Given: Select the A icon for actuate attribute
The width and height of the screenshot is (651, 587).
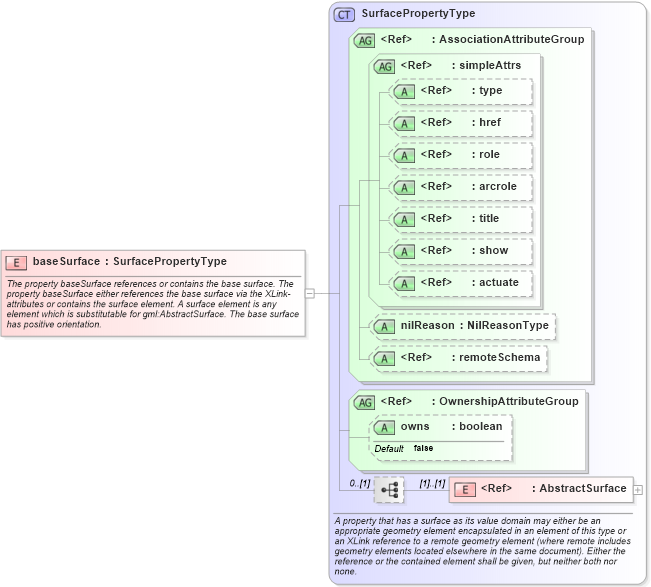Looking at the screenshot, I should 404,283.
